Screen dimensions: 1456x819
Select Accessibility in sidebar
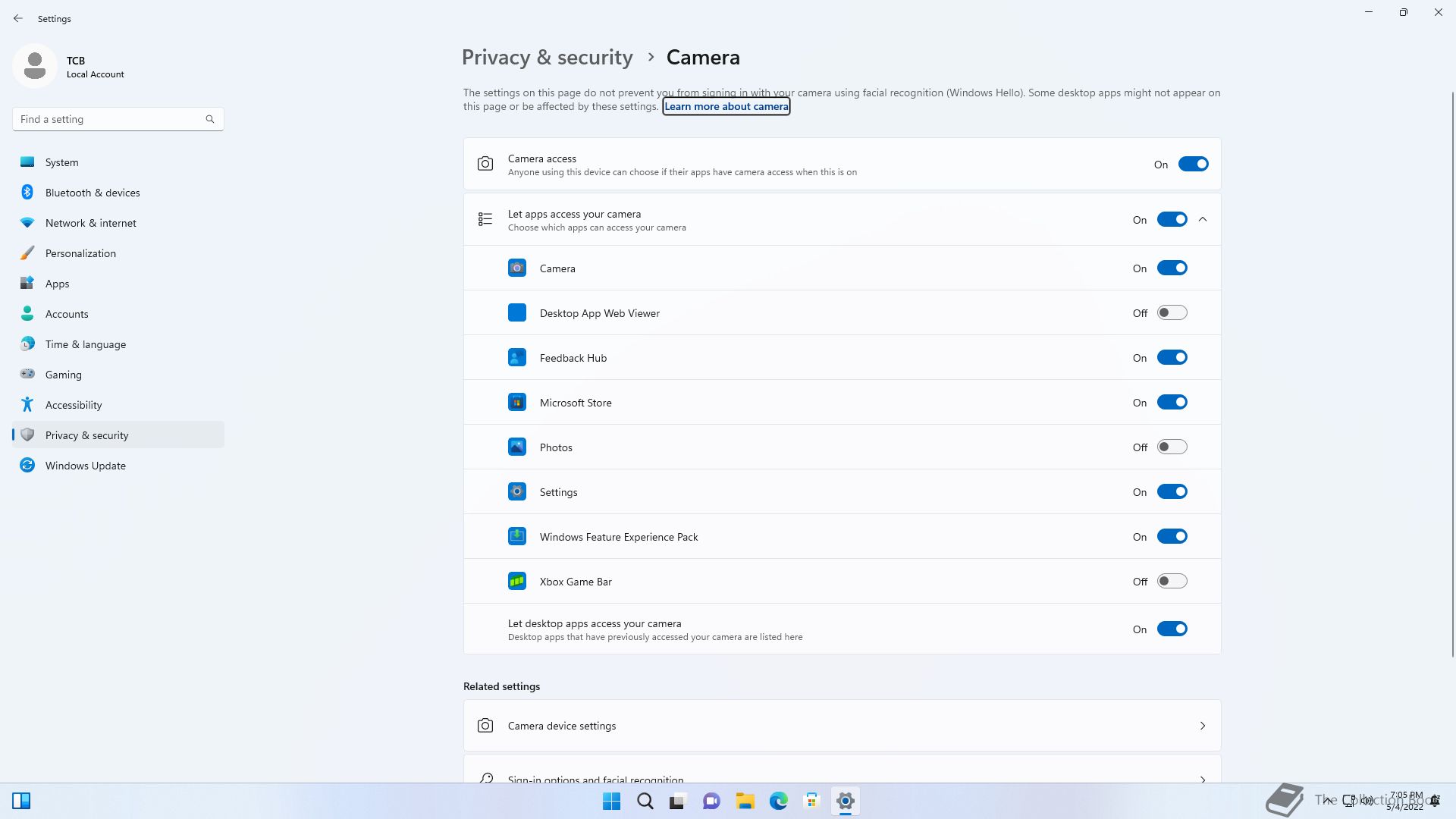(x=118, y=405)
